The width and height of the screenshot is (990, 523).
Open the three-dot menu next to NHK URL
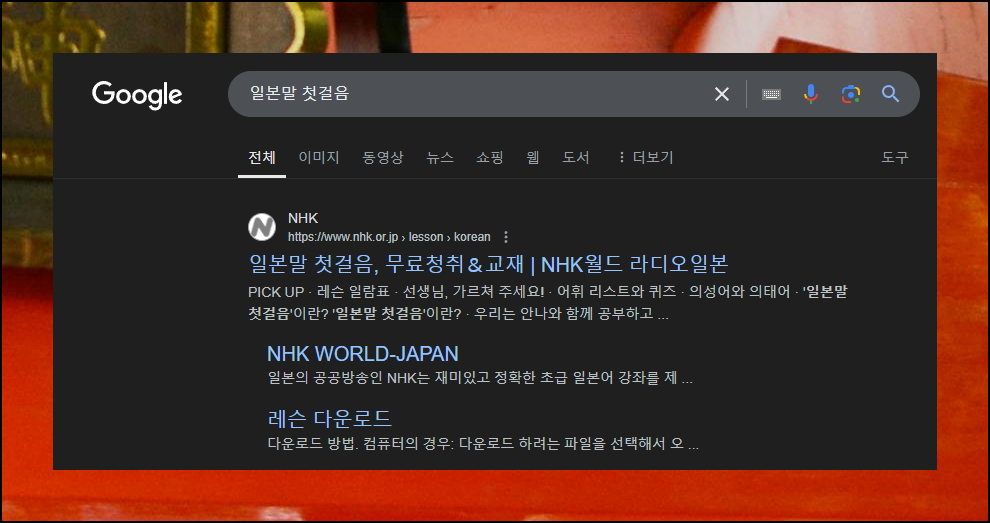(506, 237)
